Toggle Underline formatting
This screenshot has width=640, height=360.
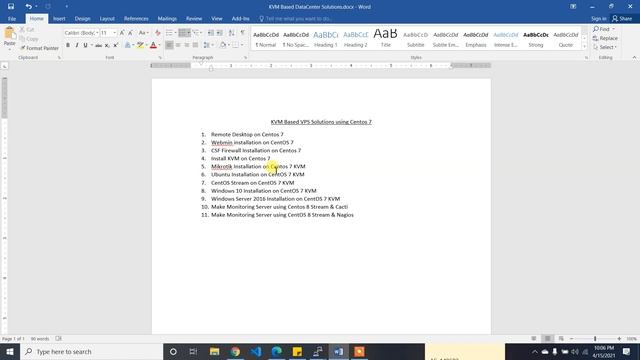85,45
